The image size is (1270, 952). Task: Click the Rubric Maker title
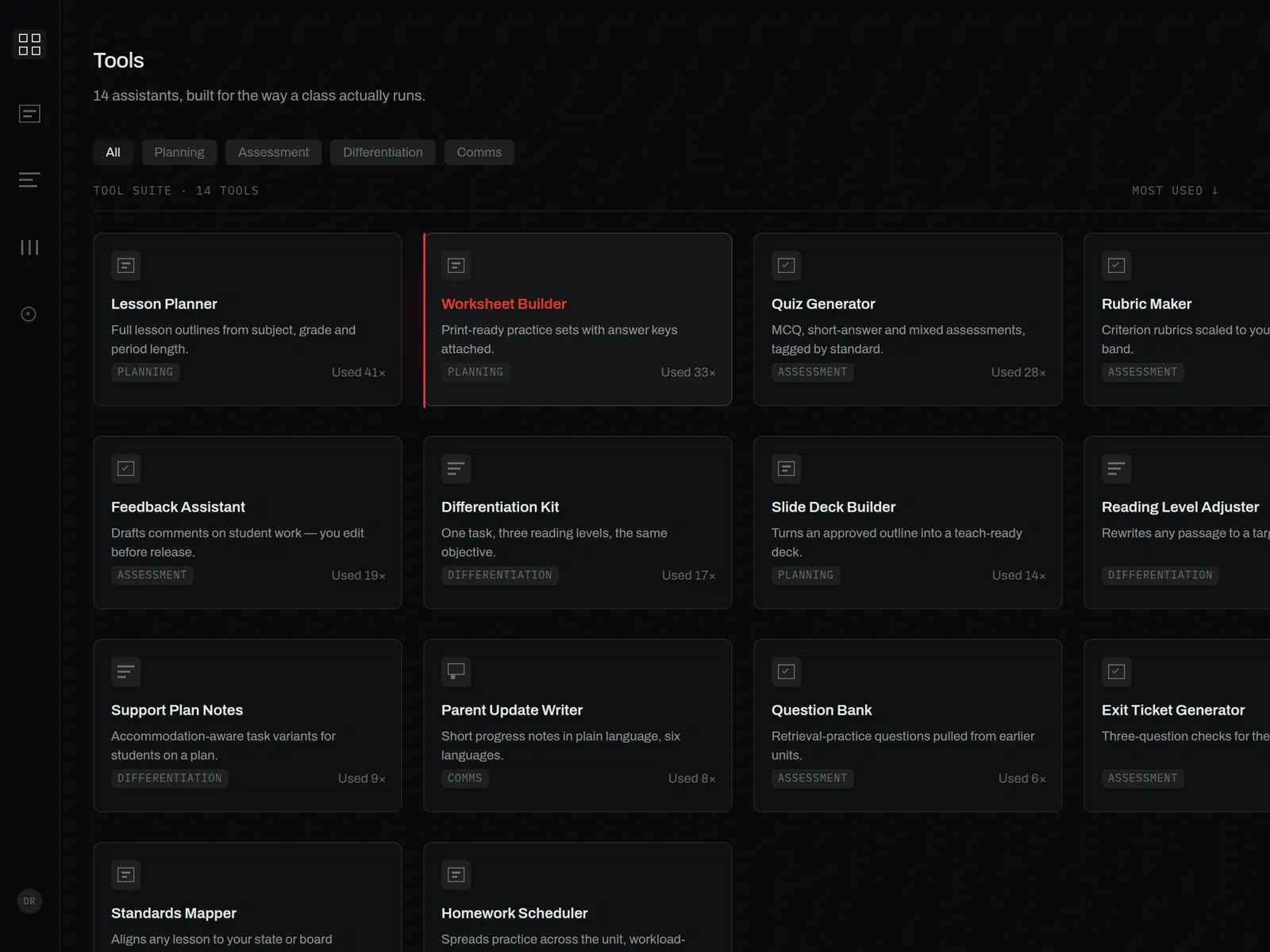(1146, 304)
